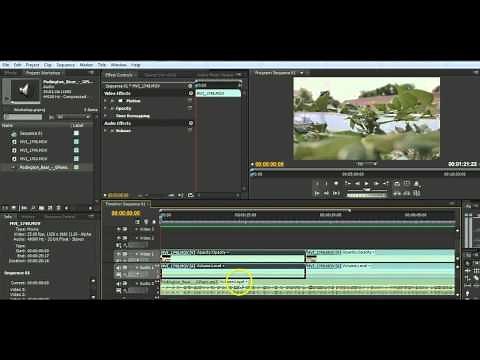Play the Project panel thumbnail preview

point(6,99)
